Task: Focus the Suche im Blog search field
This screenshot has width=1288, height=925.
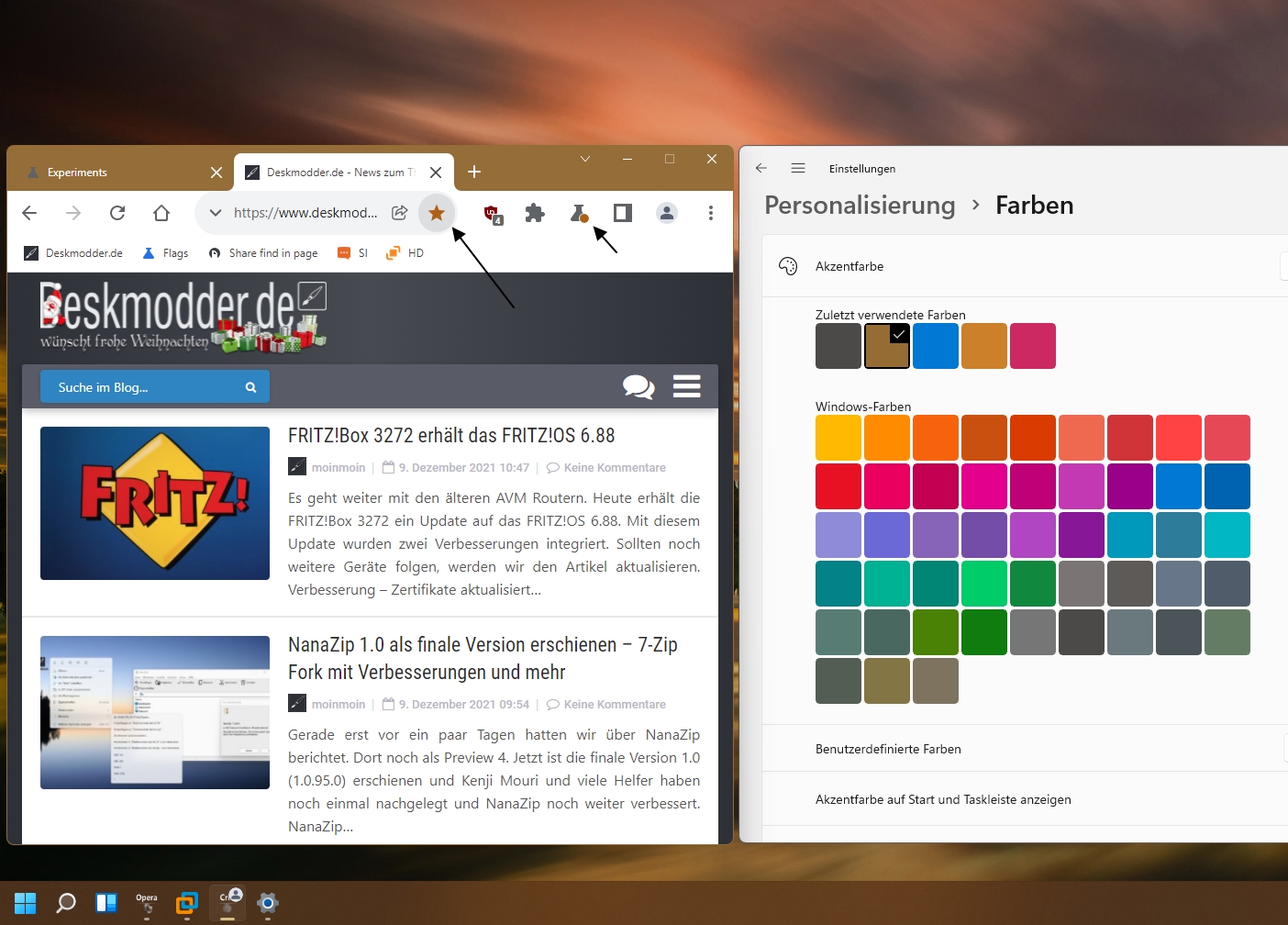Action: pyautogui.click(x=140, y=387)
